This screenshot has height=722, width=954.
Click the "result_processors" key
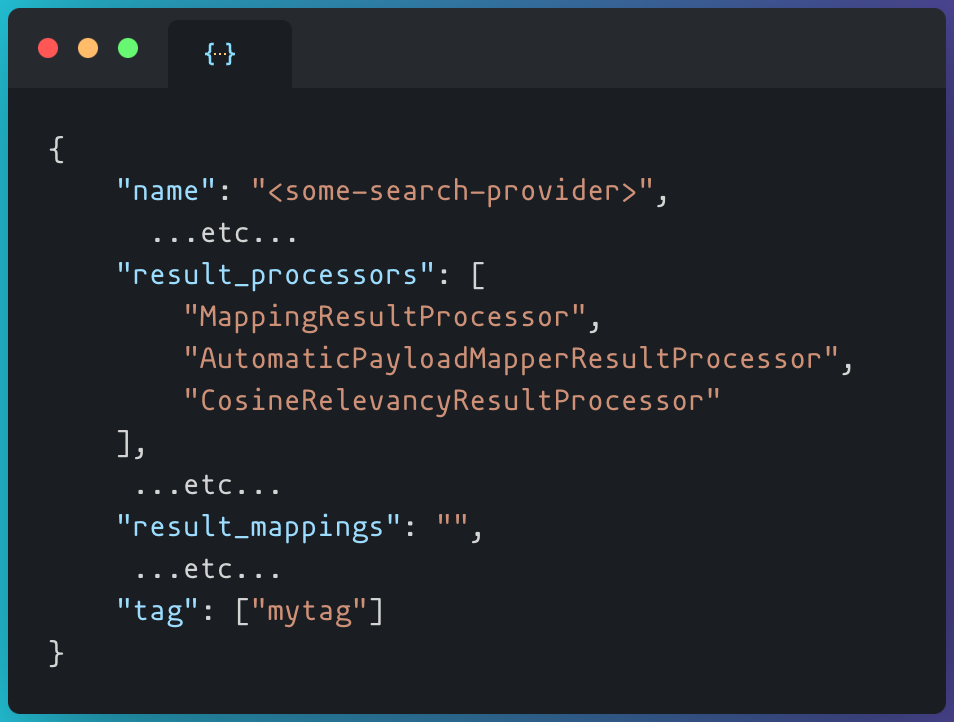276,276
